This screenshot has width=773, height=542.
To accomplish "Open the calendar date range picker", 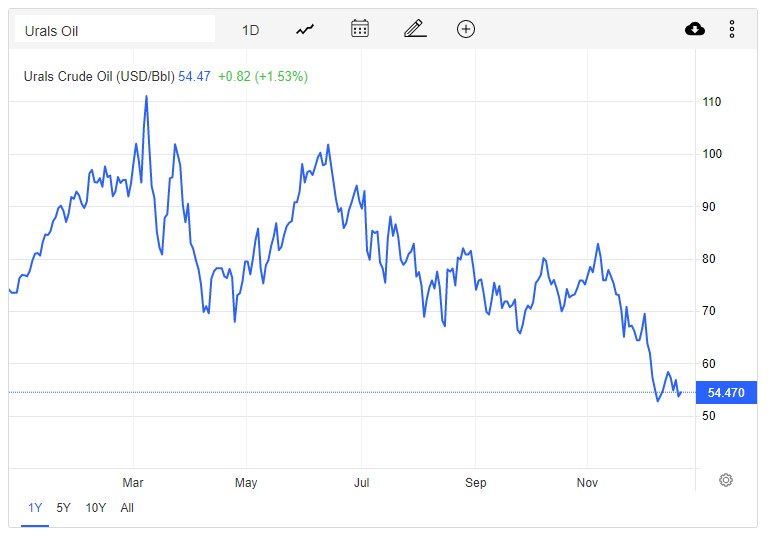I will coord(360,29).
